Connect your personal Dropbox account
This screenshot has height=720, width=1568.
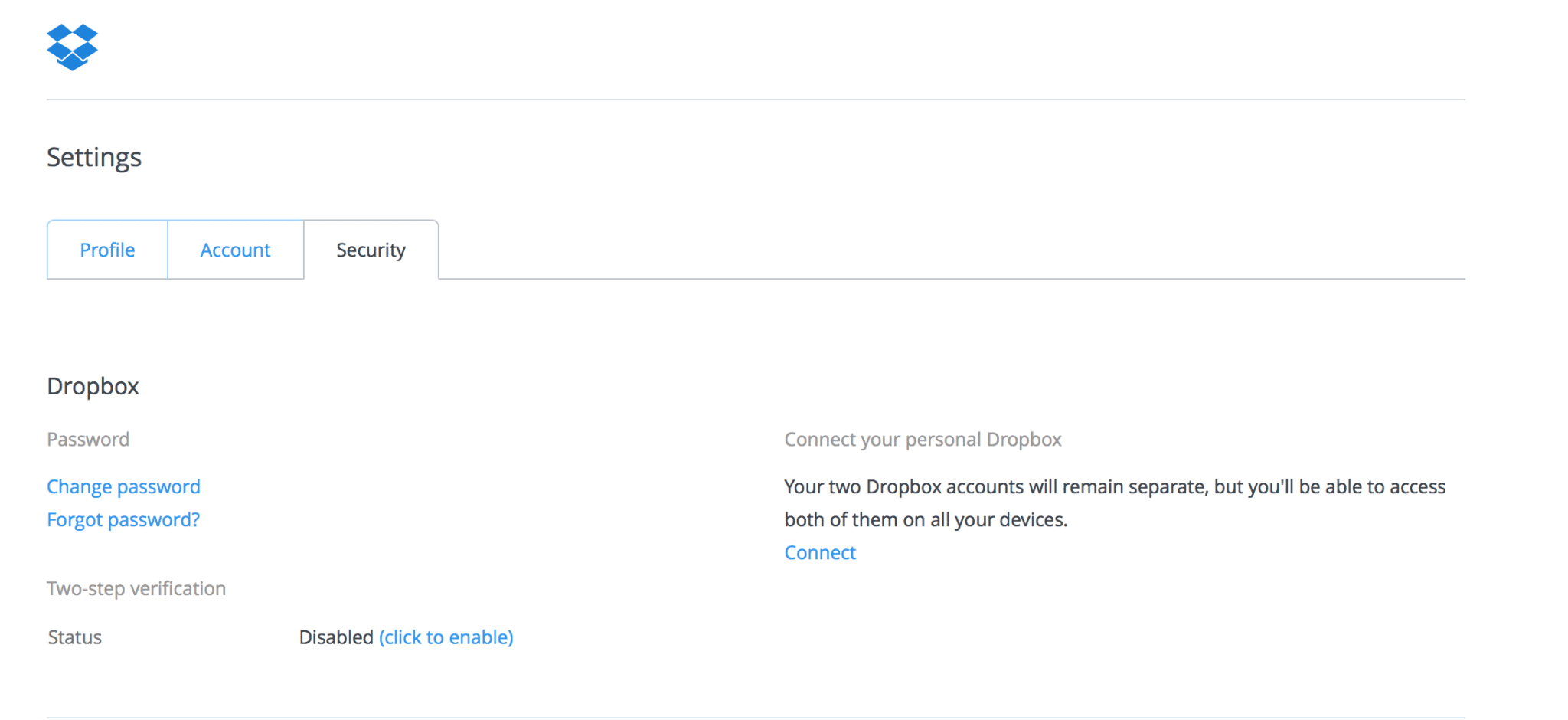tap(819, 552)
